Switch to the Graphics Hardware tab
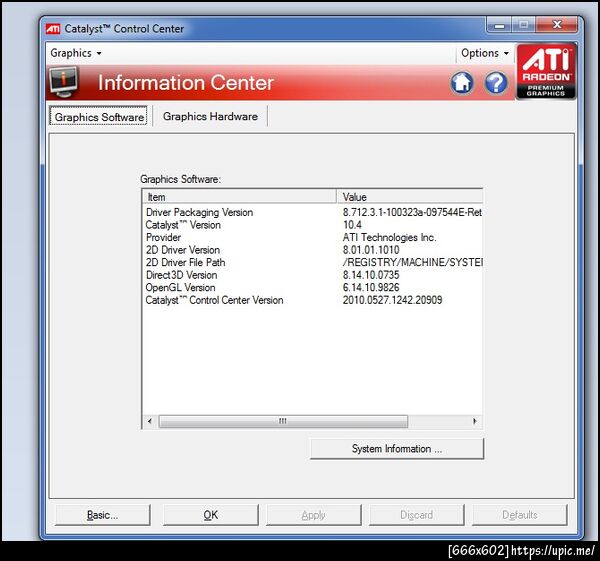The image size is (600, 561). click(210, 116)
